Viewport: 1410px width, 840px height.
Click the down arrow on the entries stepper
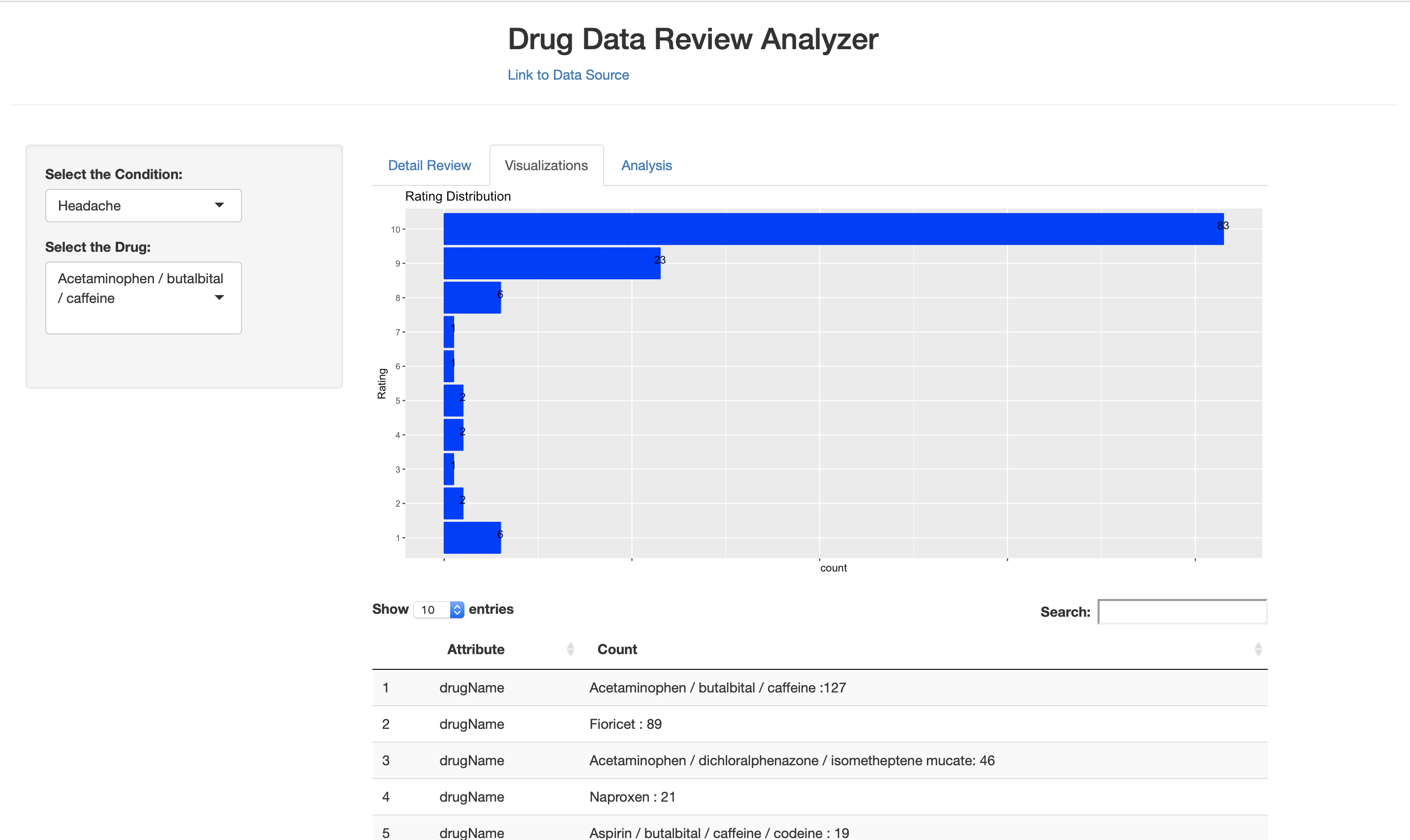pyautogui.click(x=457, y=614)
